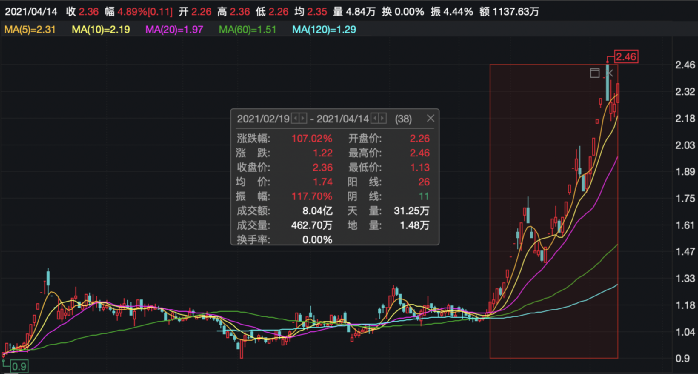
Task: Select the 1.48万 min volume value
Action: pyautogui.click(x=415, y=225)
